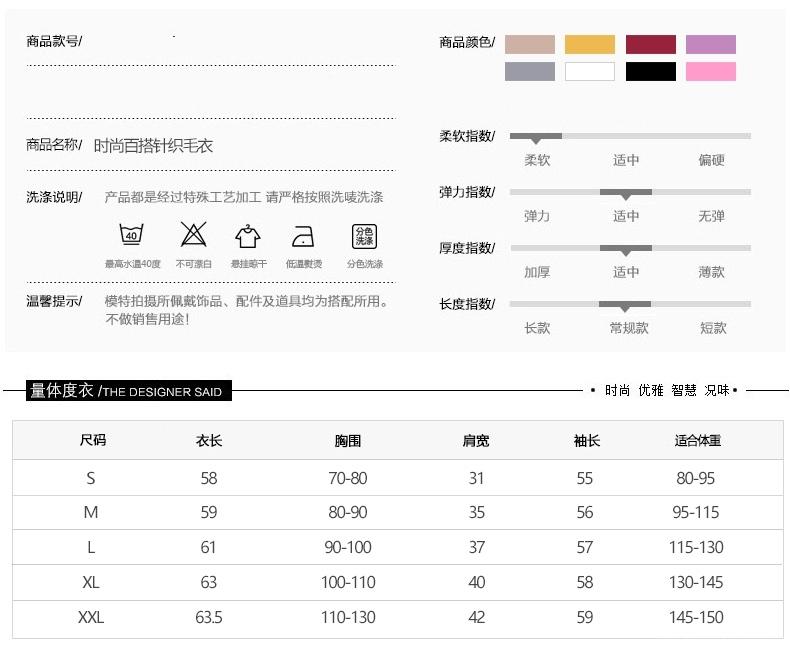
Task: Select the yellow color swatch
Action: click(x=590, y=44)
